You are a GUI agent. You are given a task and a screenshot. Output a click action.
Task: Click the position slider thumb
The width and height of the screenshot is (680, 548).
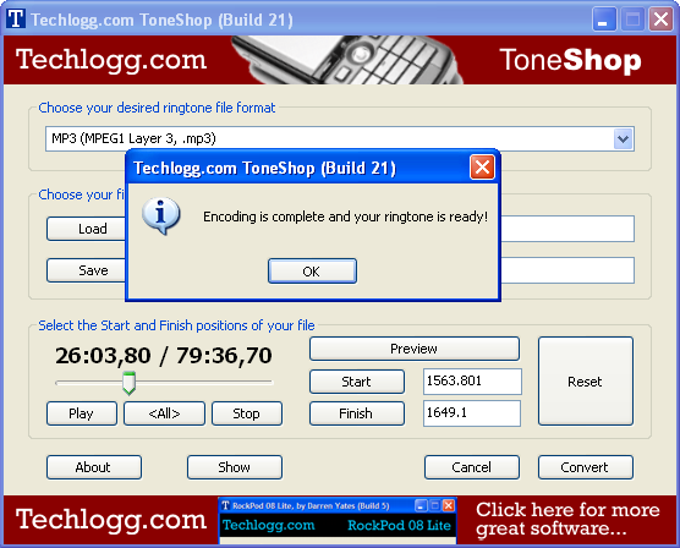click(129, 383)
